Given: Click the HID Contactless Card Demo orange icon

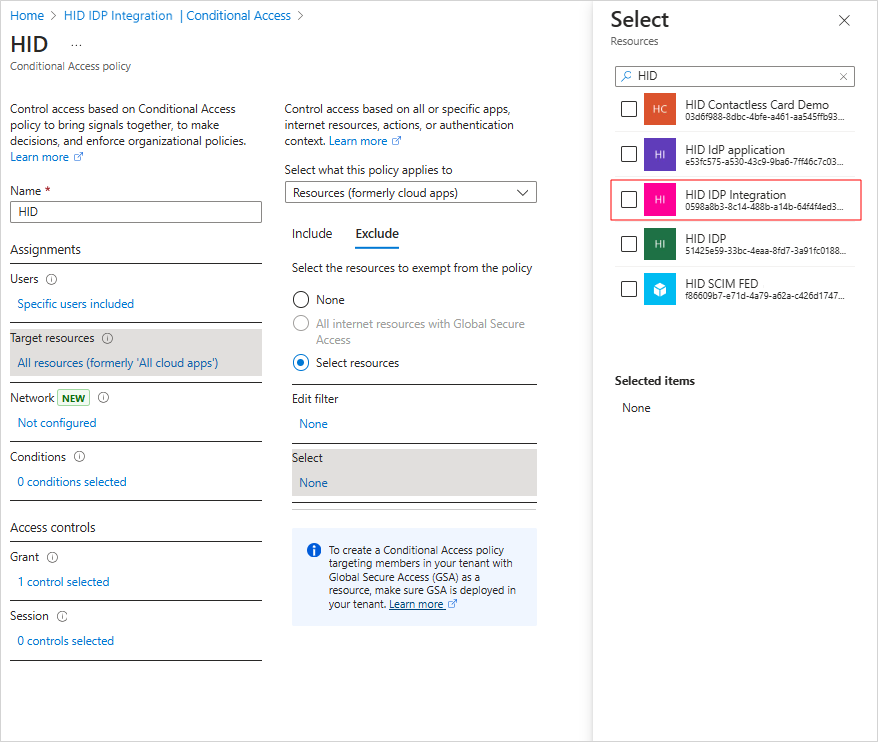Looking at the screenshot, I should 660,109.
